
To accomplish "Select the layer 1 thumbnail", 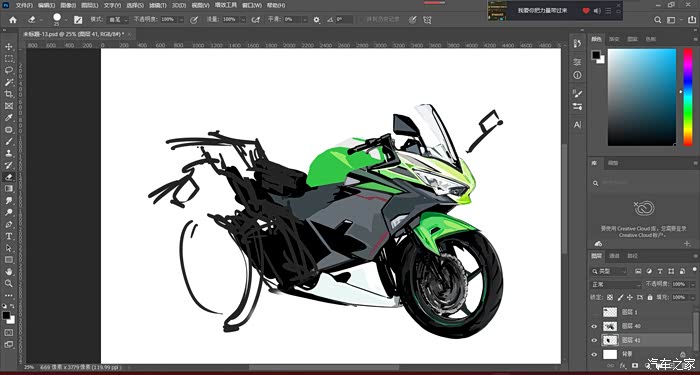I will (610, 312).
